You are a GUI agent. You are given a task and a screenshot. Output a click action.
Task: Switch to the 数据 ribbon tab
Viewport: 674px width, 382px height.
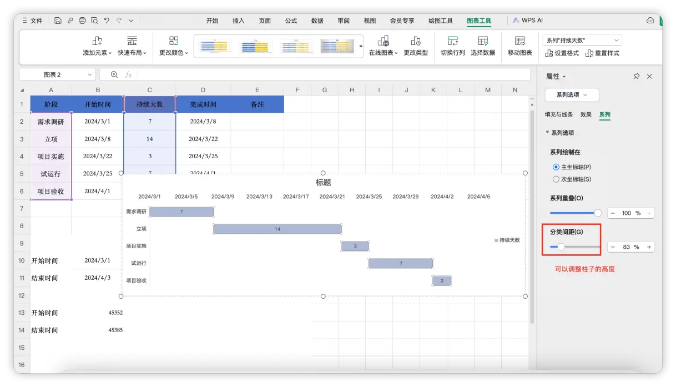317,21
